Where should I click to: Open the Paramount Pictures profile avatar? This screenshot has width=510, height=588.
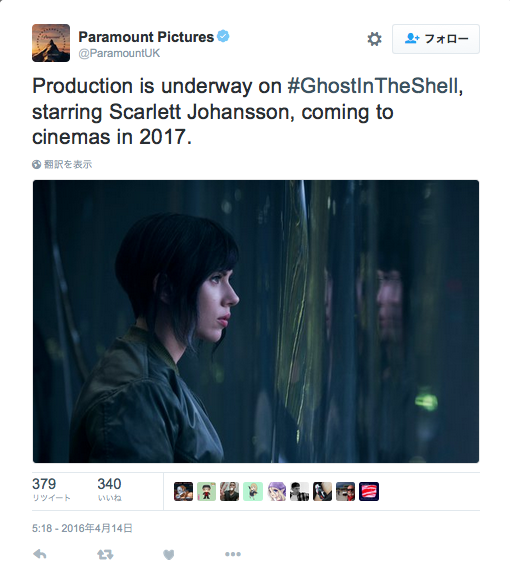(x=51, y=43)
